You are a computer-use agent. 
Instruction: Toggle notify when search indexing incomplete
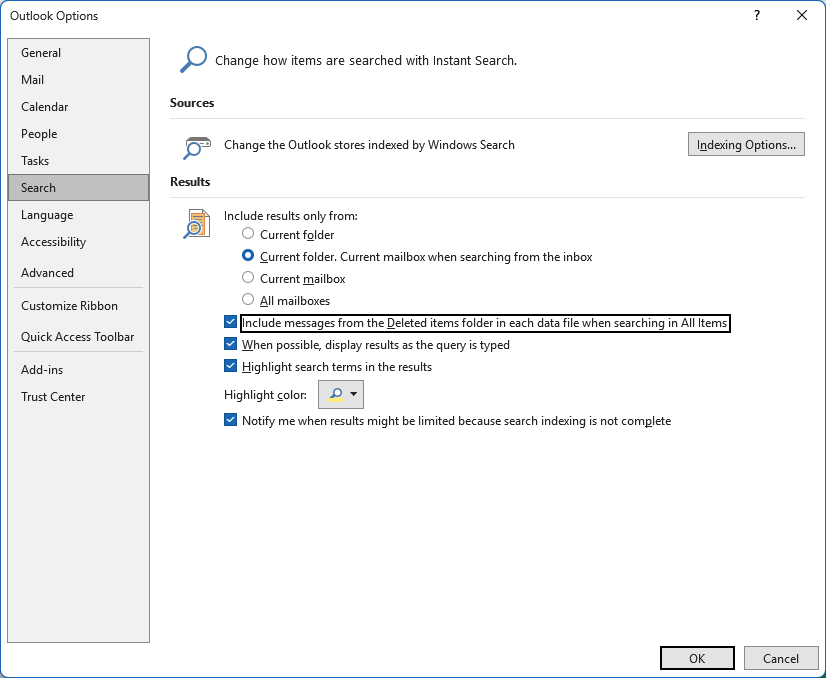[231, 421]
